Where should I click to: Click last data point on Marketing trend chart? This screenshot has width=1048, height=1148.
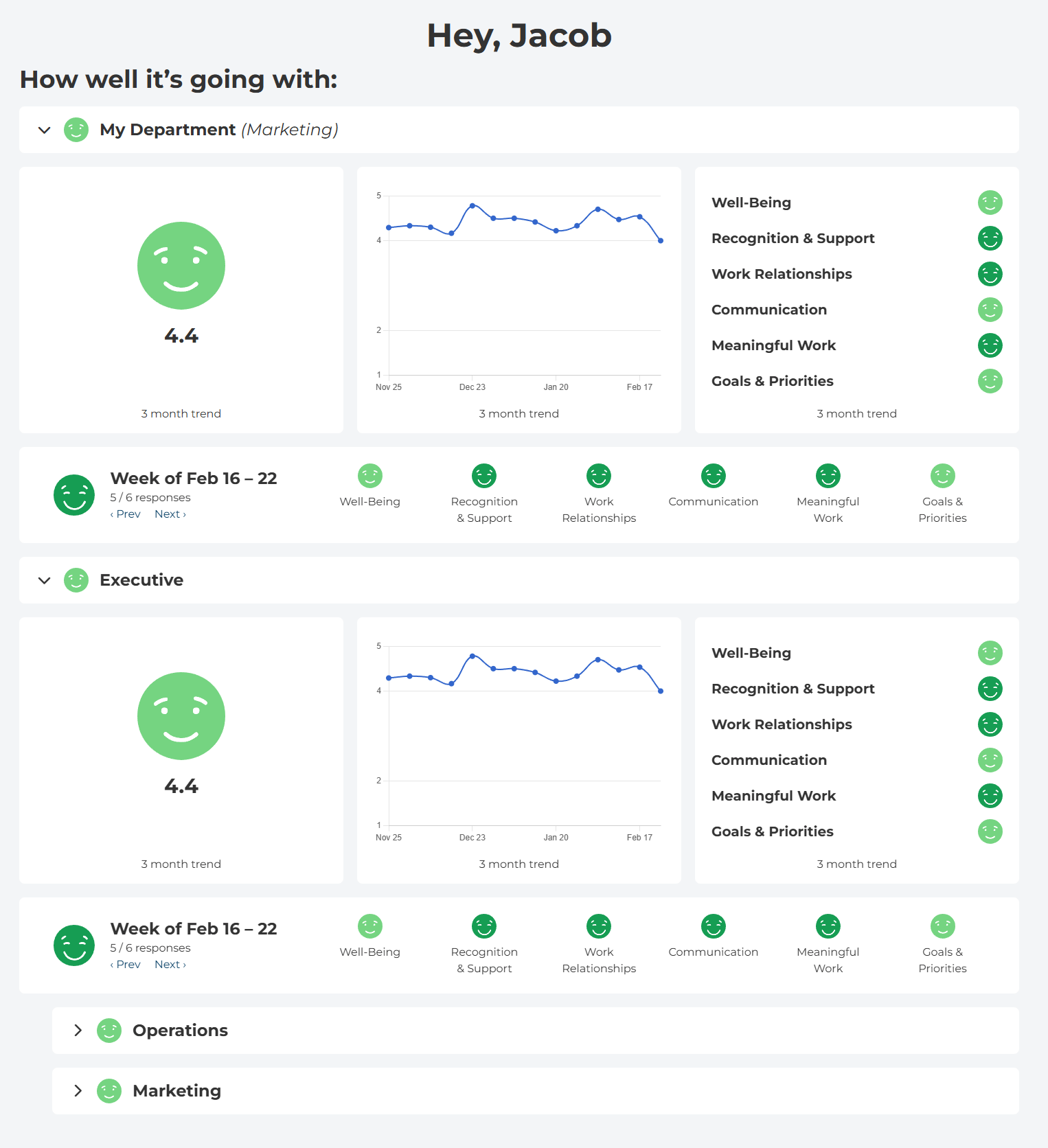661,241
